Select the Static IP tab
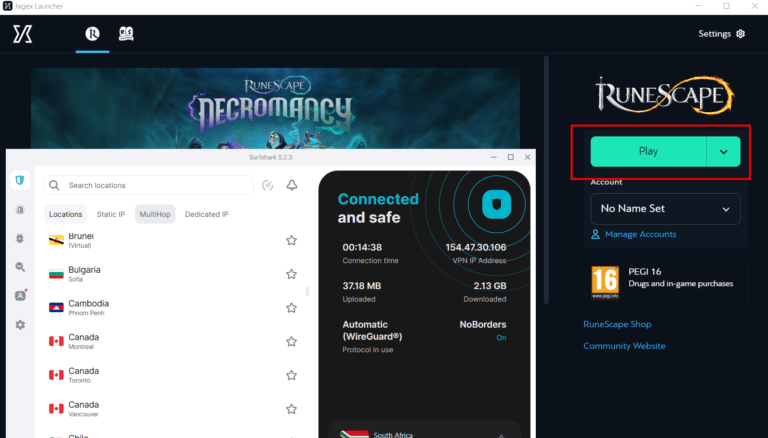 111,214
